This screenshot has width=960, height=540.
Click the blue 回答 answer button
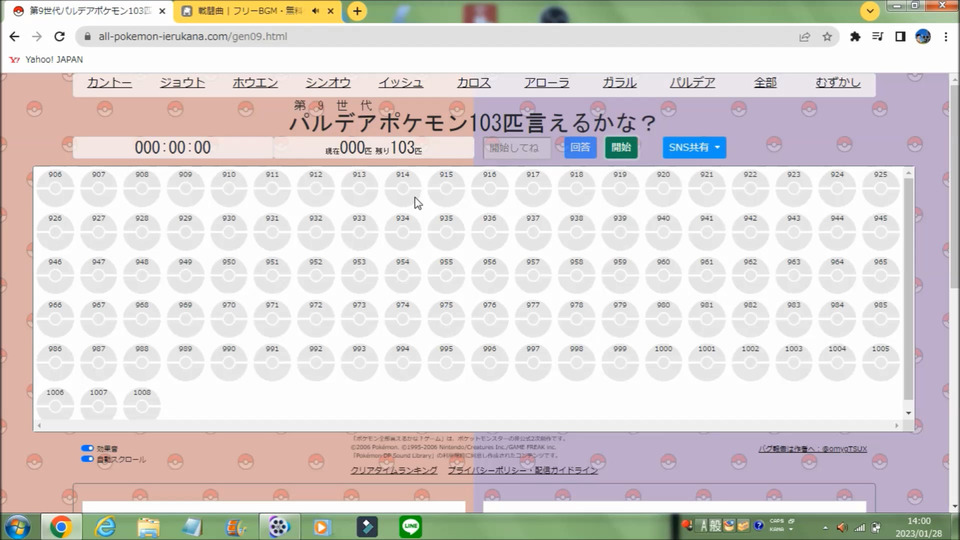[x=580, y=148]
